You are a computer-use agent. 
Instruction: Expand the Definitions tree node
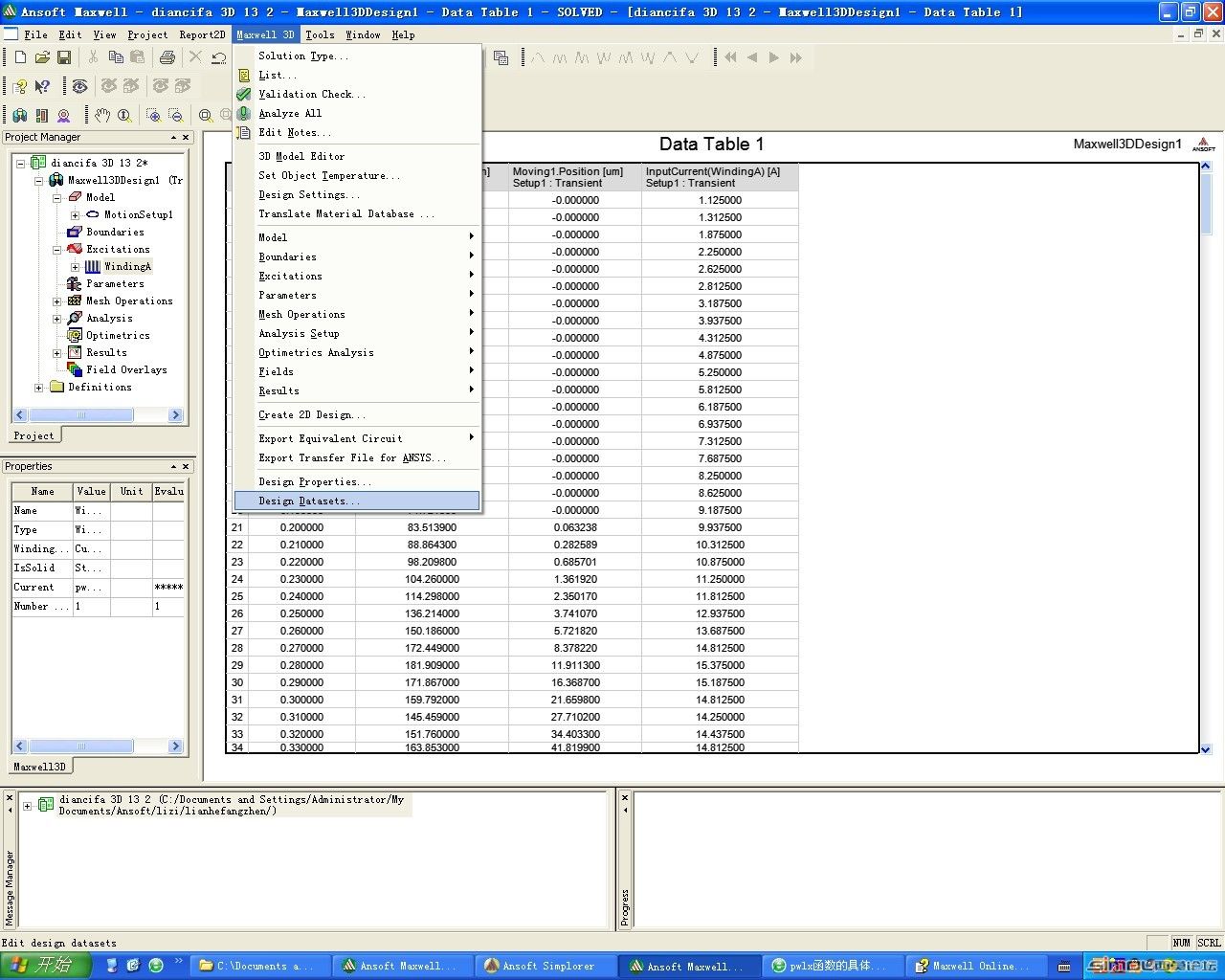(38, 388)
